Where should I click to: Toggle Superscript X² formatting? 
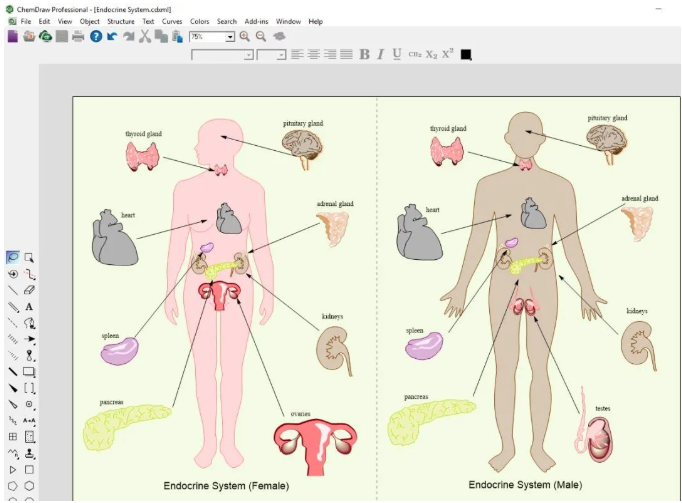[x=448, y=54]
